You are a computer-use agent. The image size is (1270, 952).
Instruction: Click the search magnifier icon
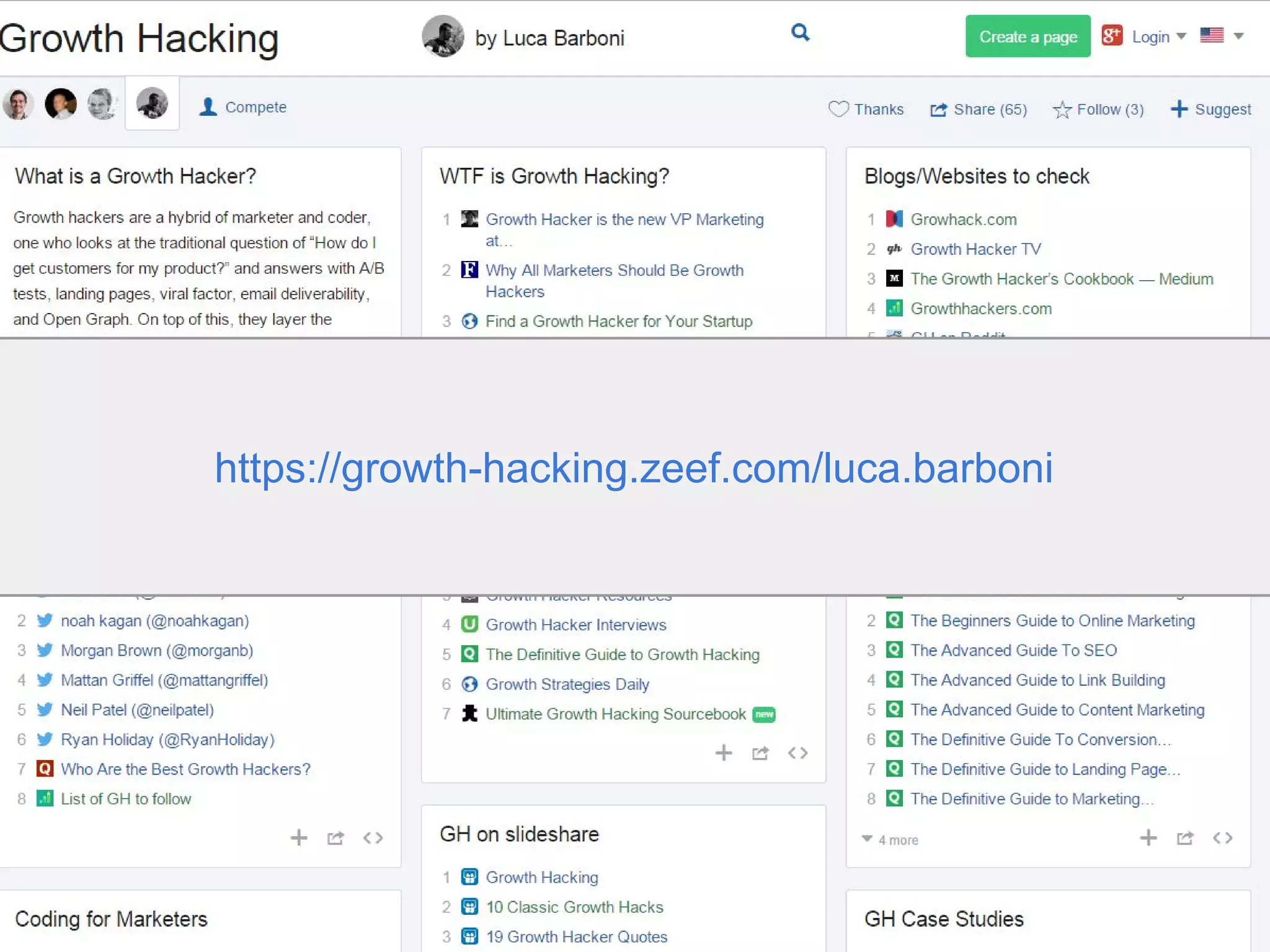(800, 32)
